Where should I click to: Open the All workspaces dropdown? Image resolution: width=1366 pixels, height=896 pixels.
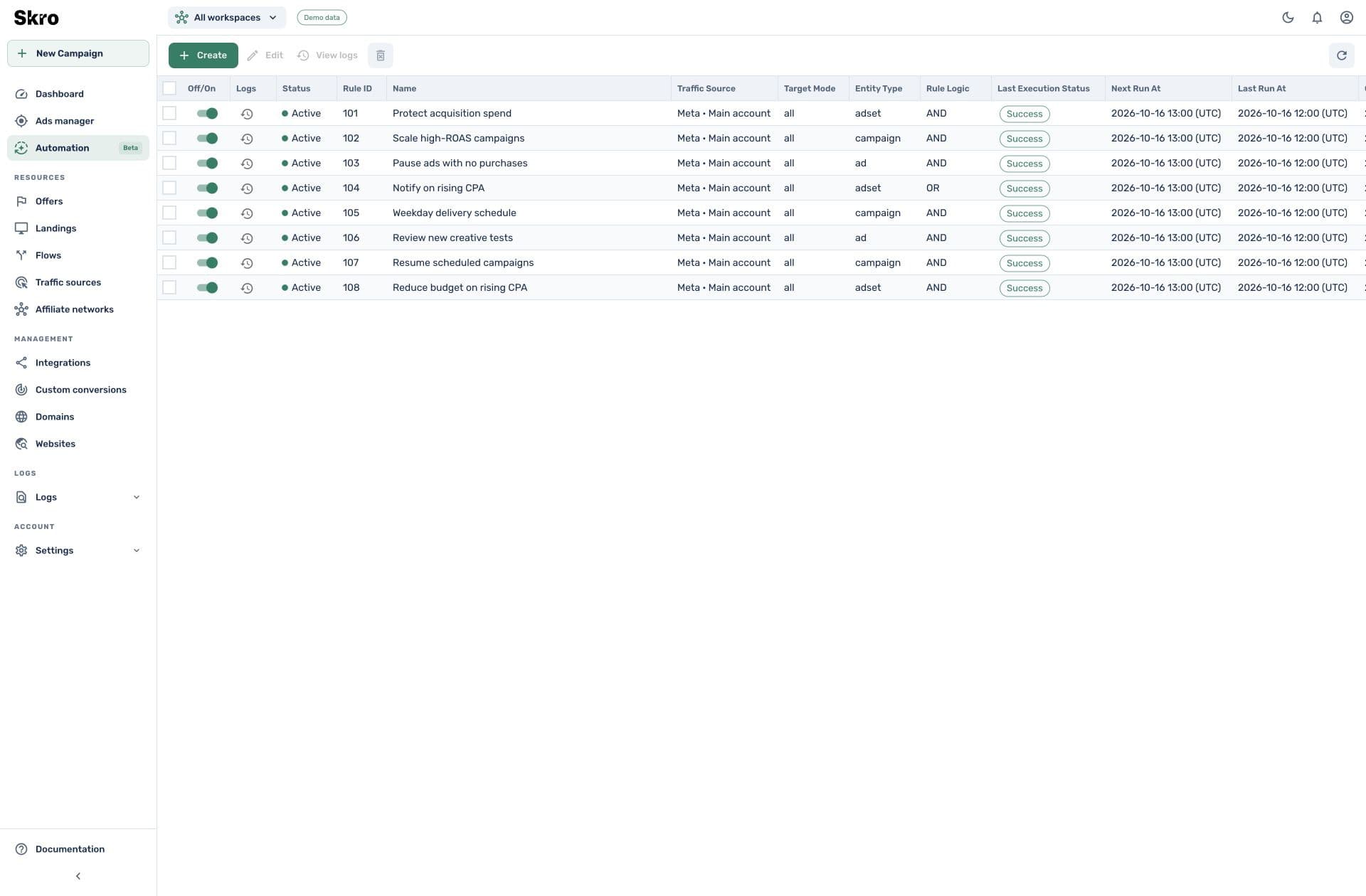227,18
